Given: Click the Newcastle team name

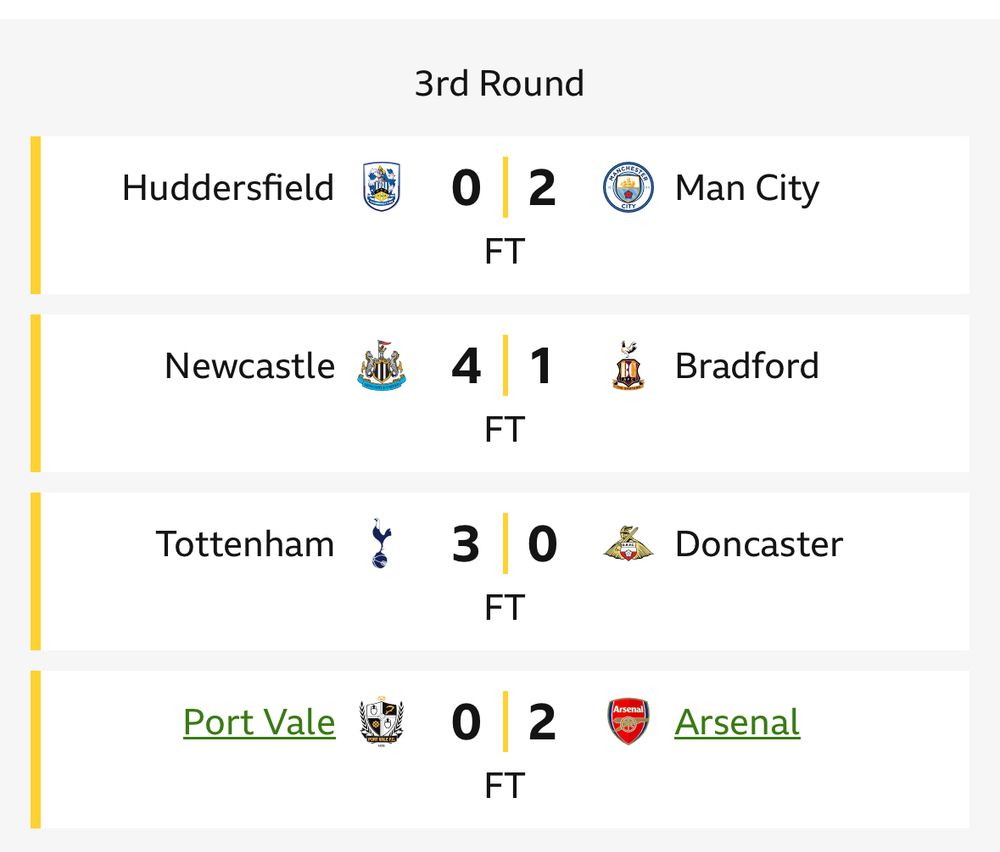Looking at the screenshot, I should pyautogui.click(x=250, y=366).
